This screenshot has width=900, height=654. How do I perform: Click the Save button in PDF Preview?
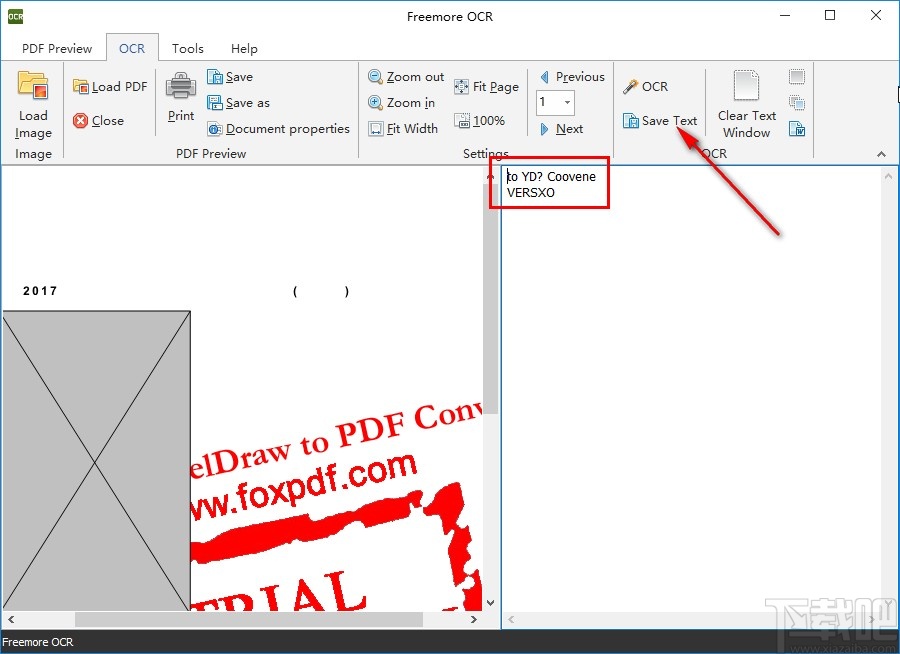(x=230, y=76)
